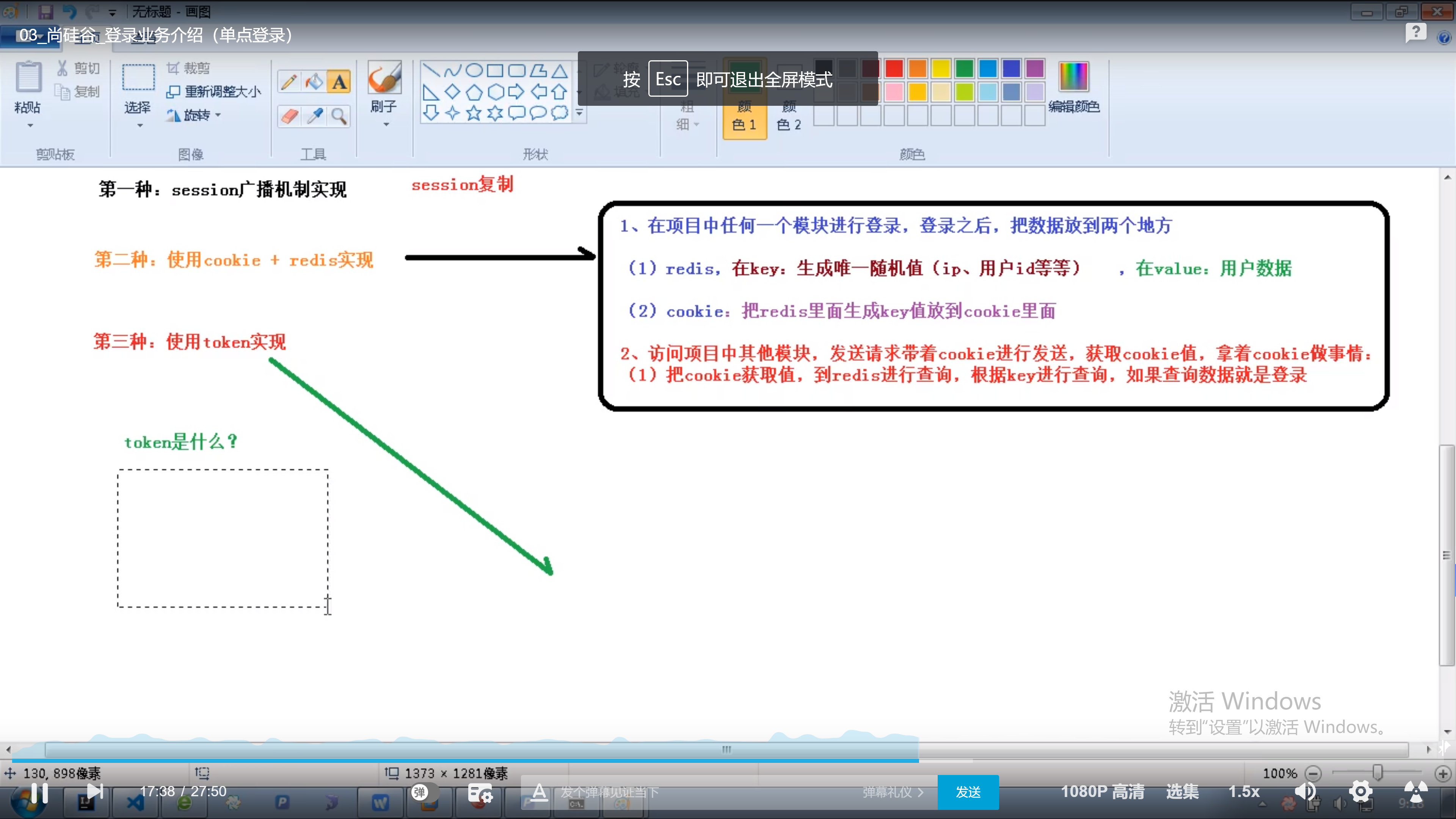Screen dimensions: 1456x819
Task: Select the Magnifier tool
Action: [x=339, y=116]
